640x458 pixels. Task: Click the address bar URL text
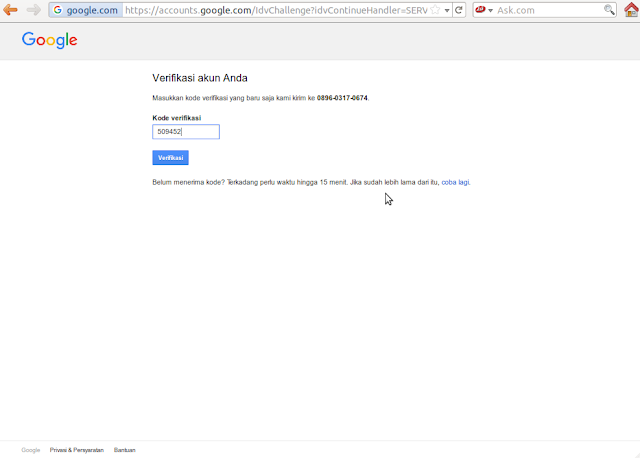276,10
